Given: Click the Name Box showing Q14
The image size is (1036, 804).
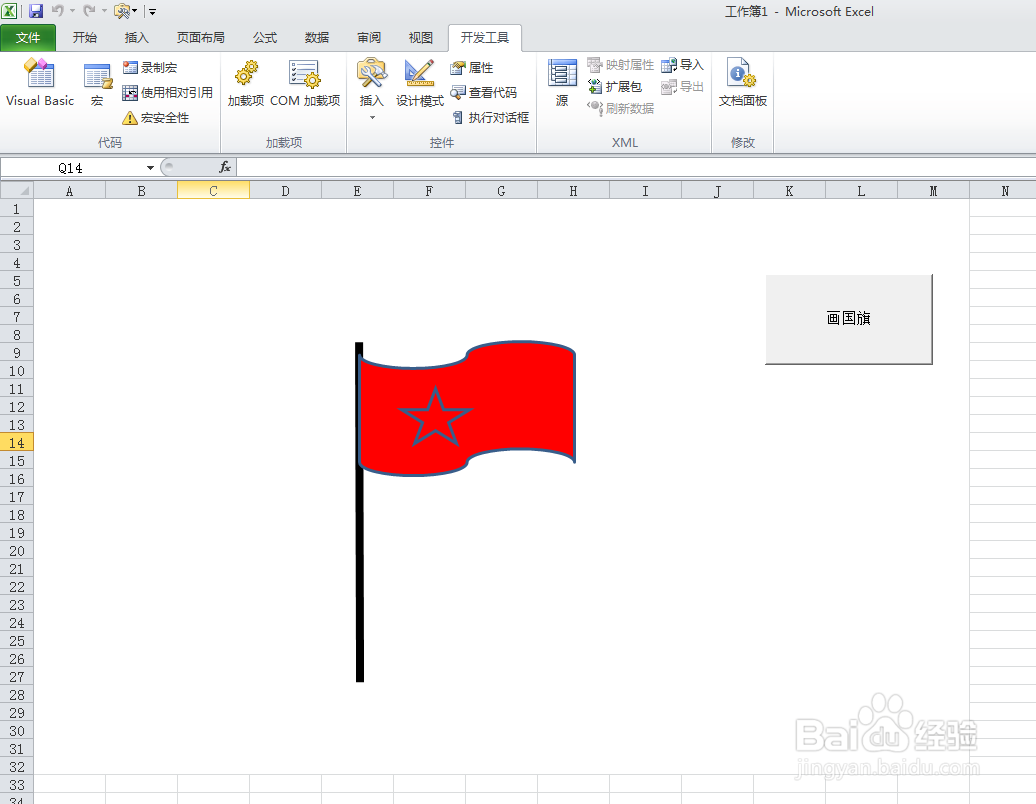Looking at the screenshot, I should point(71,168).
